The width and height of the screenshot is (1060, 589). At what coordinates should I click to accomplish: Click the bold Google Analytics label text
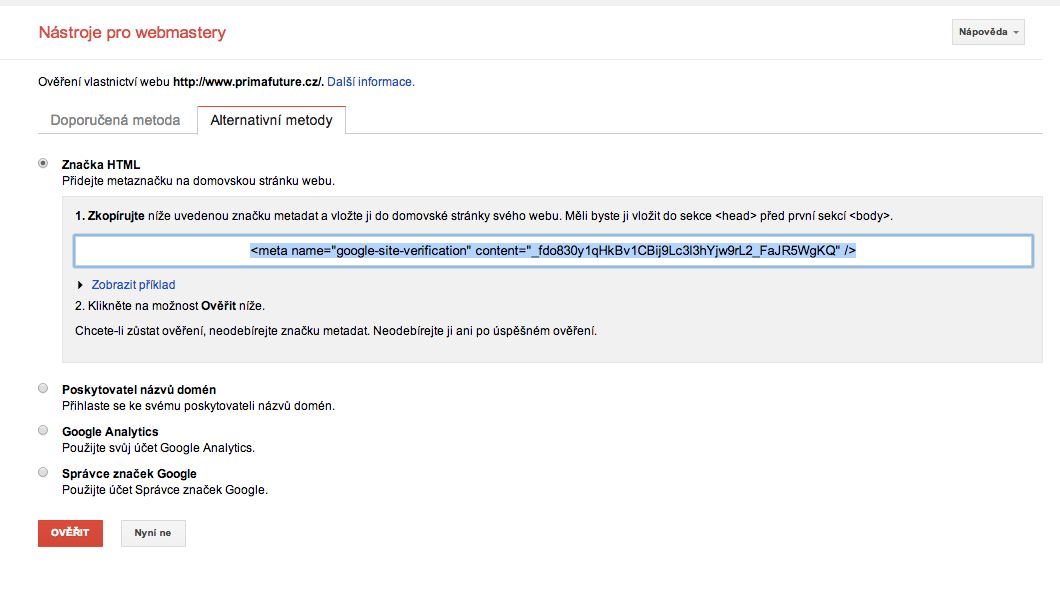pos(110,431)
